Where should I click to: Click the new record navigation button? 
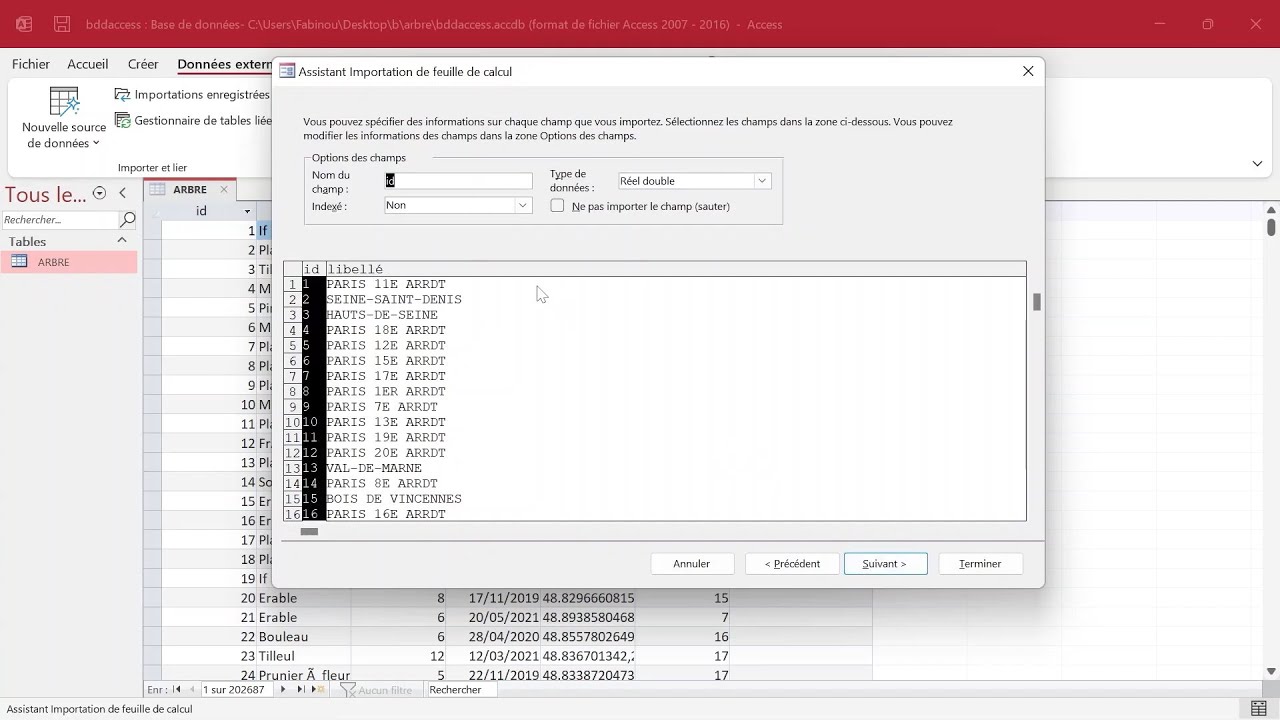point(317,690)
